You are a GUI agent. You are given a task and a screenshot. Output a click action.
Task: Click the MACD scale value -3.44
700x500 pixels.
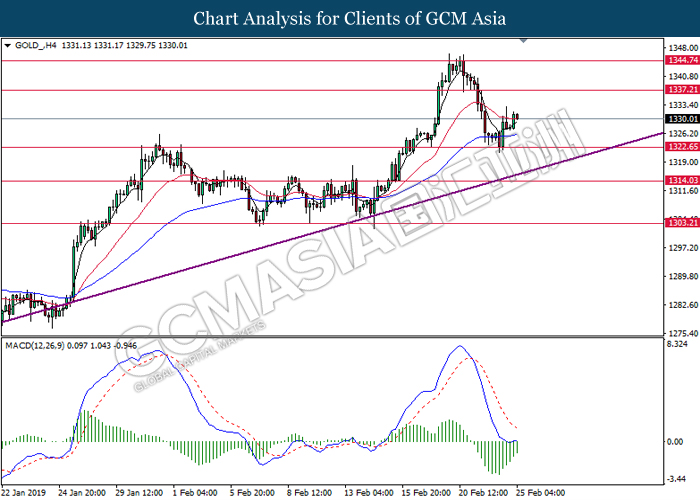(x=676, y=479)
